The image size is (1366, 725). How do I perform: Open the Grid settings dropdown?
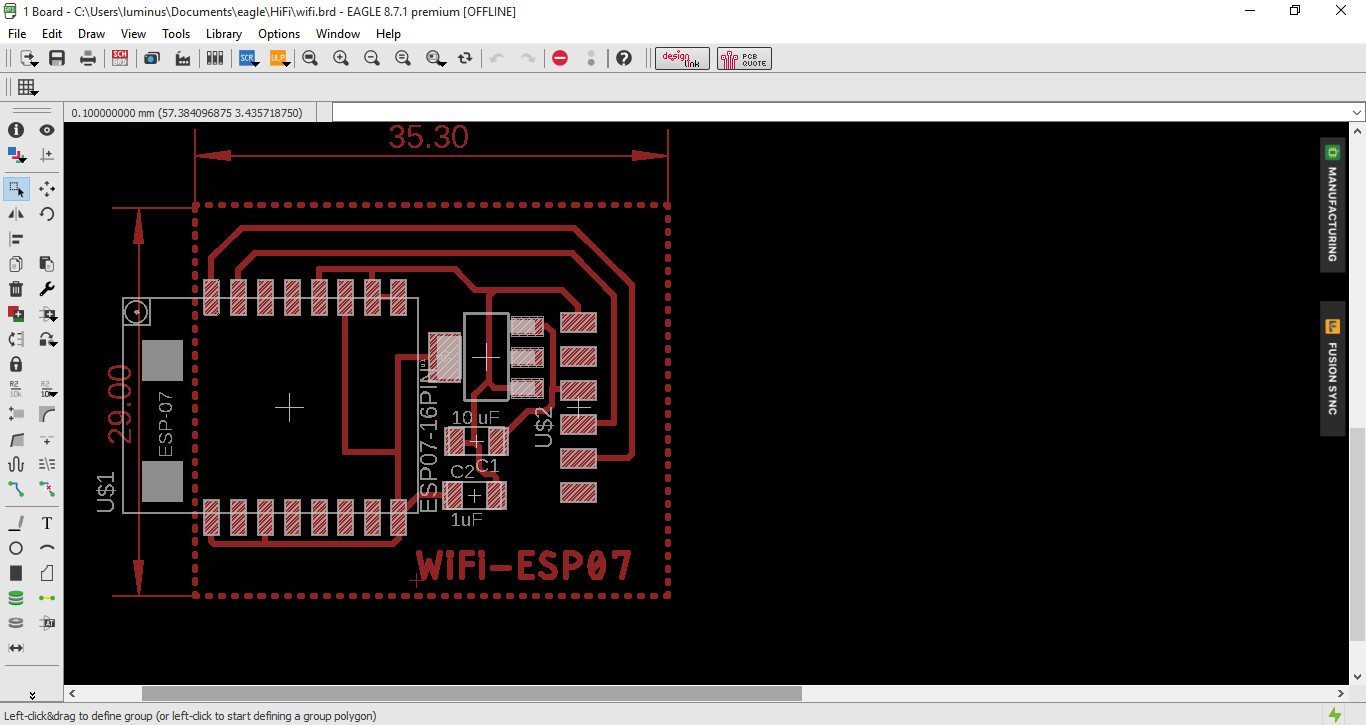click(28, 87)
